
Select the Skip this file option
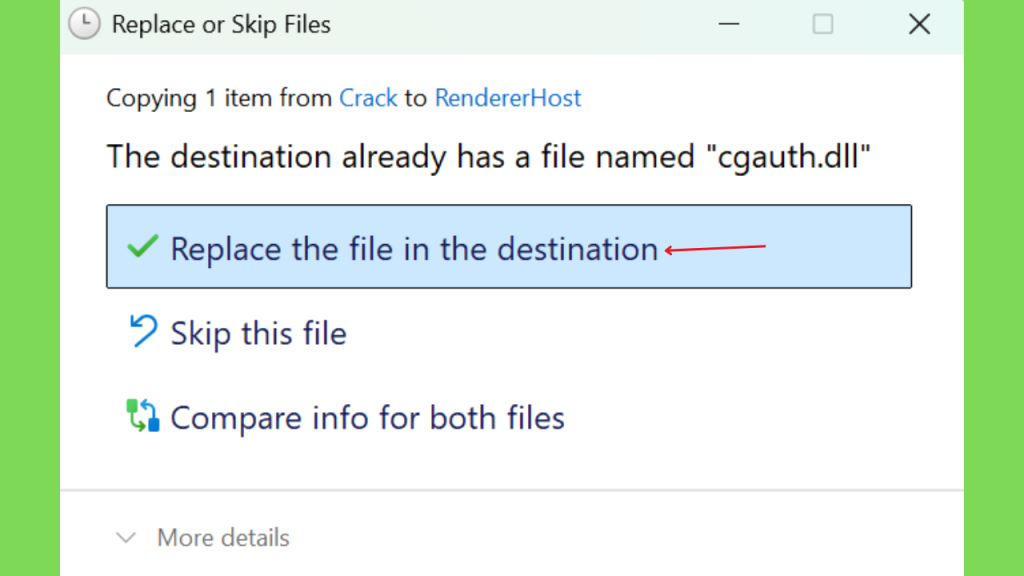pyautogui.click(x=258, y=333)
